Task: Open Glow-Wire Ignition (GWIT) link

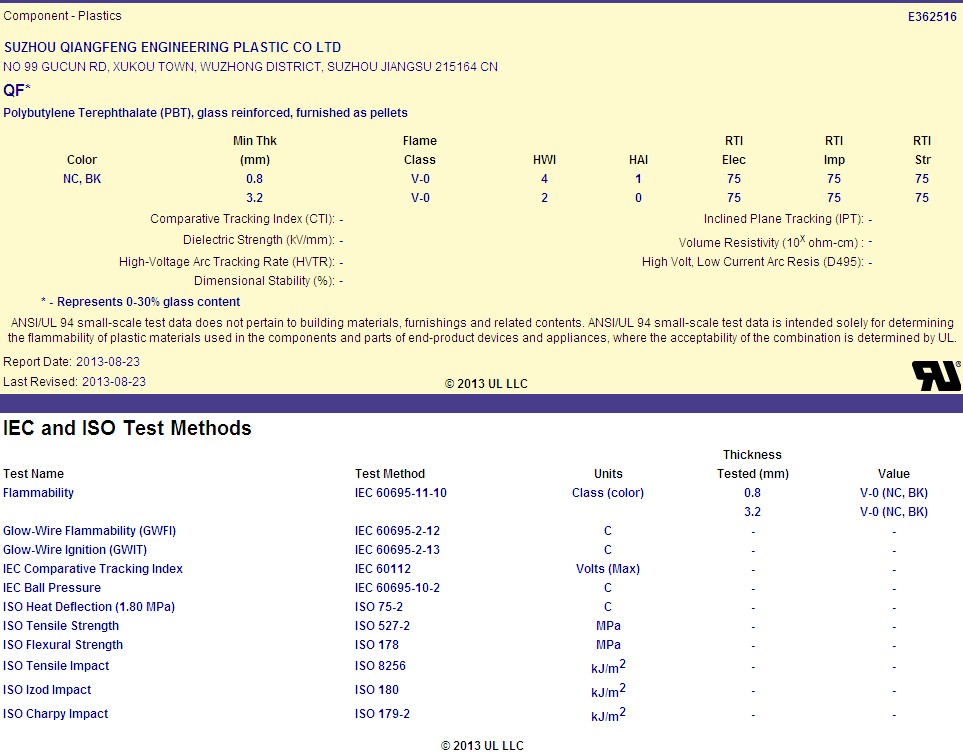Action: [x=75, y=550]
